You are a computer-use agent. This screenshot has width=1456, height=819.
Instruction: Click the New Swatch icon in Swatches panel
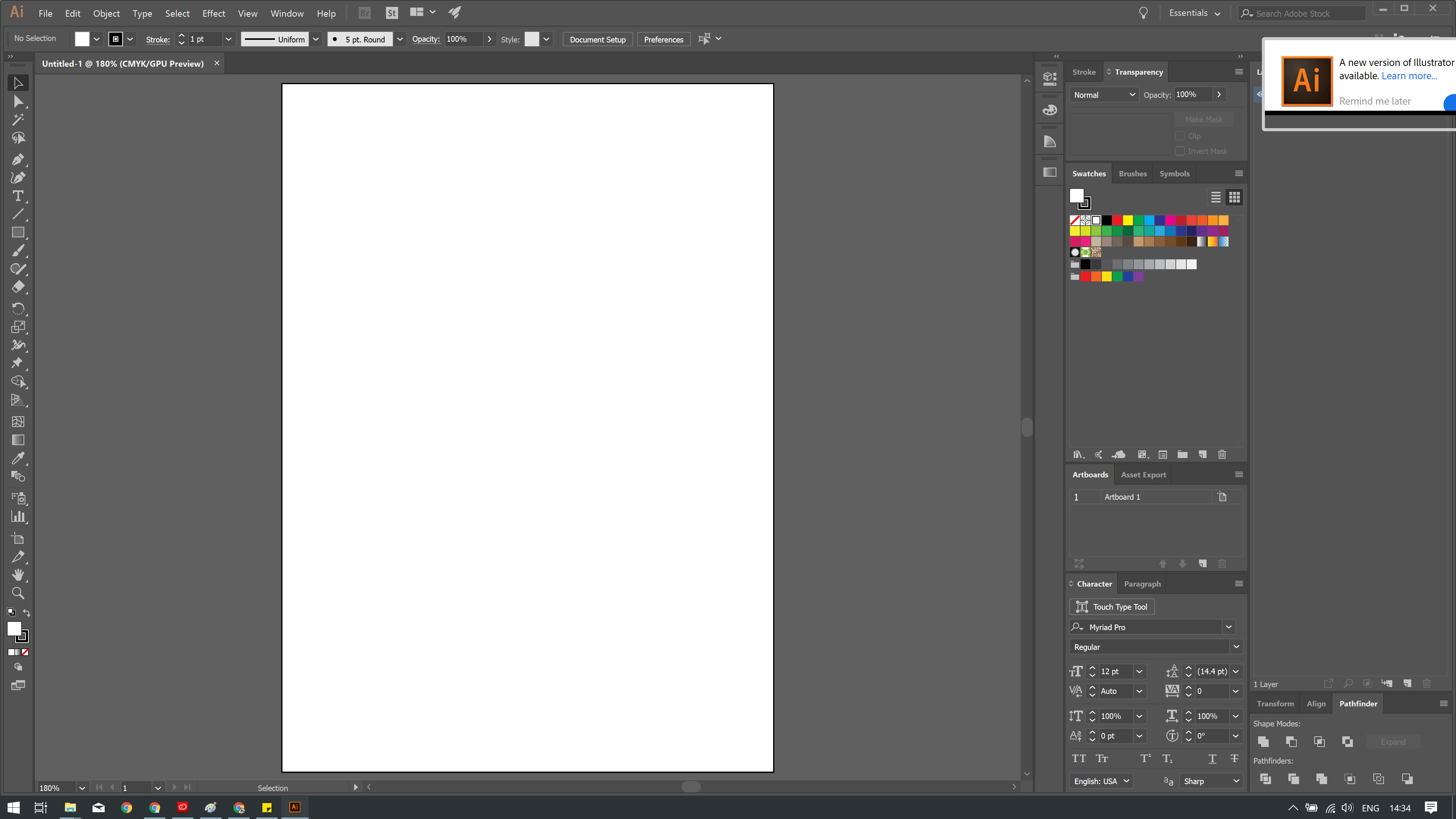[x=1202, y=455]
